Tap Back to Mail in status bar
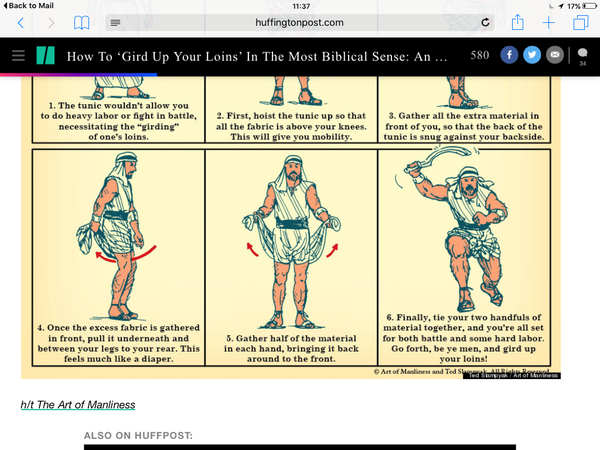This screenshot has height=450, width=600. pos(28,6)
